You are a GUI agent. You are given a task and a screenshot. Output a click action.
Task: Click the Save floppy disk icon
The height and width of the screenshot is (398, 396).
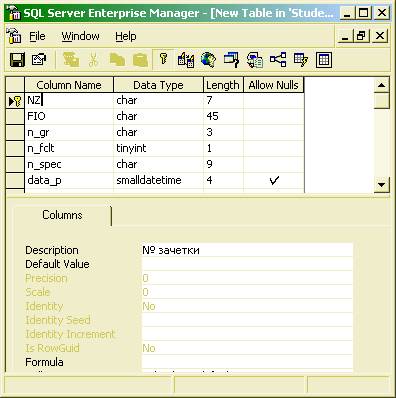[17, 60]
